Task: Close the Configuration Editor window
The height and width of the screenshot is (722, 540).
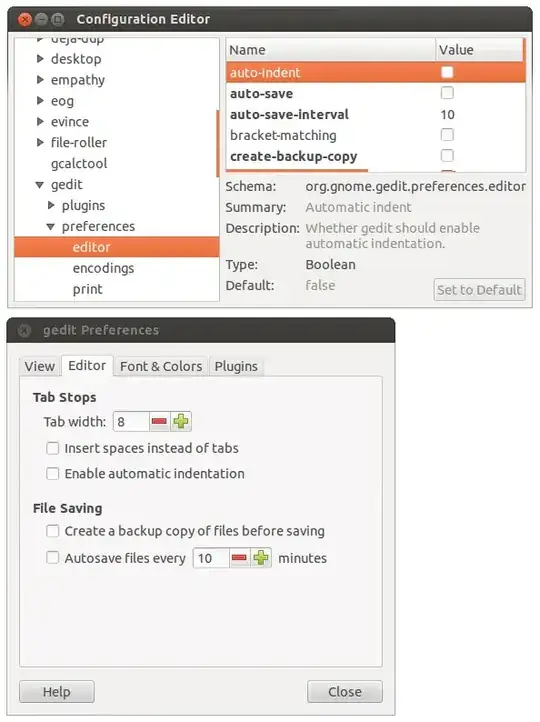Action: 24,19
